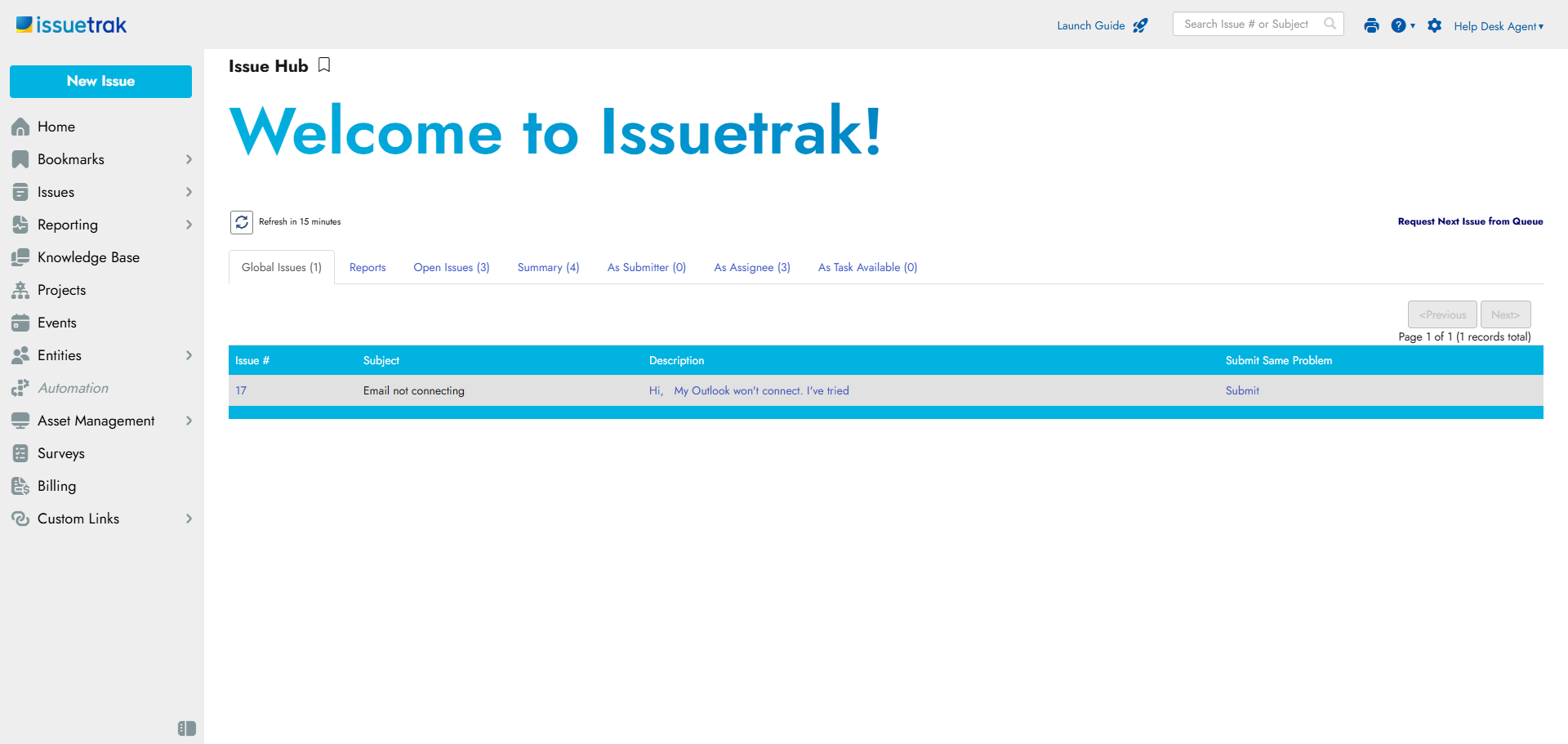Click the Issuetrak logo

[72, 25]
